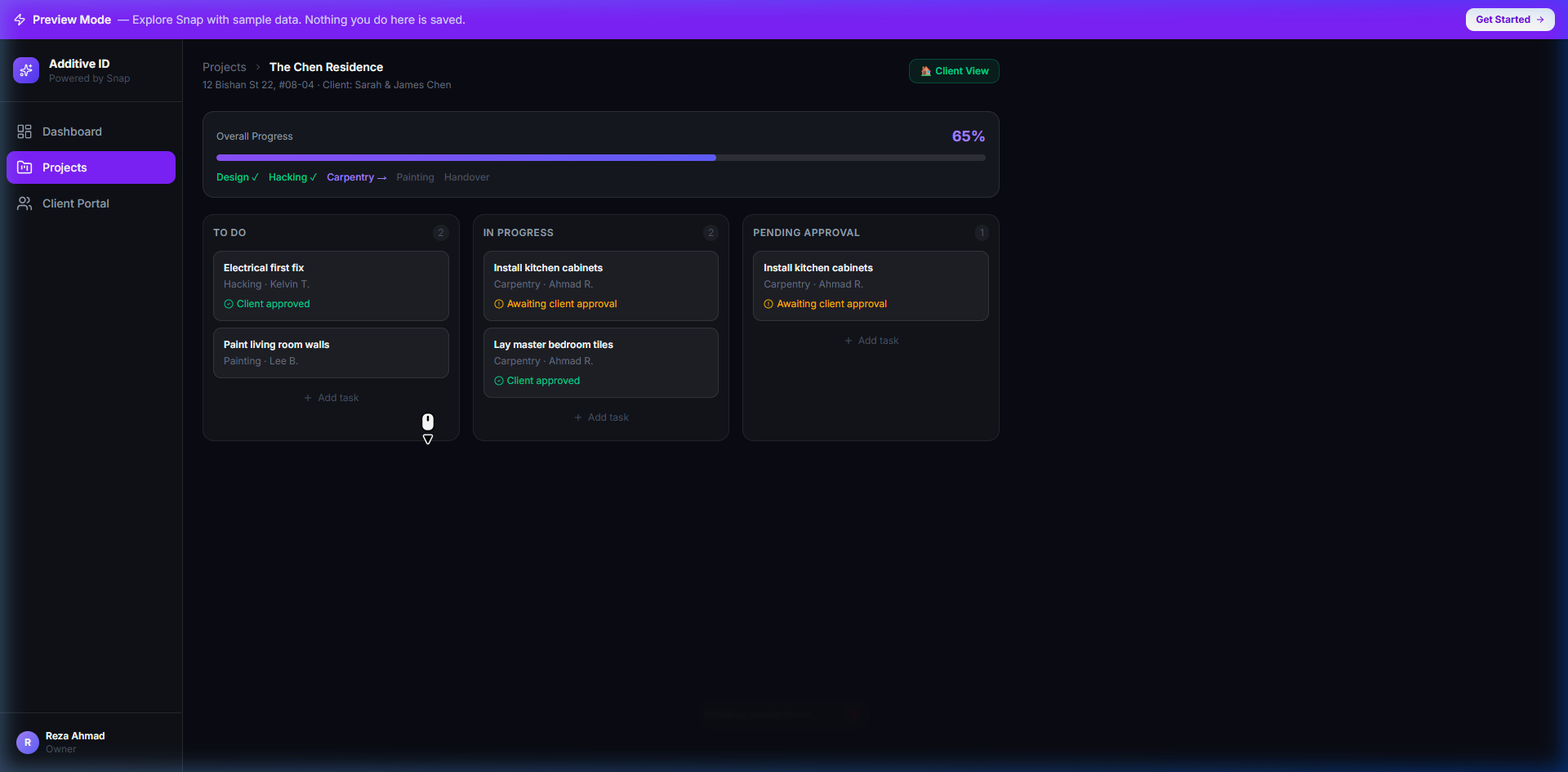Click the count badge on In Progress column
Image resolution: width=1568 pixels, height=772 pixels.
(710, 232)
